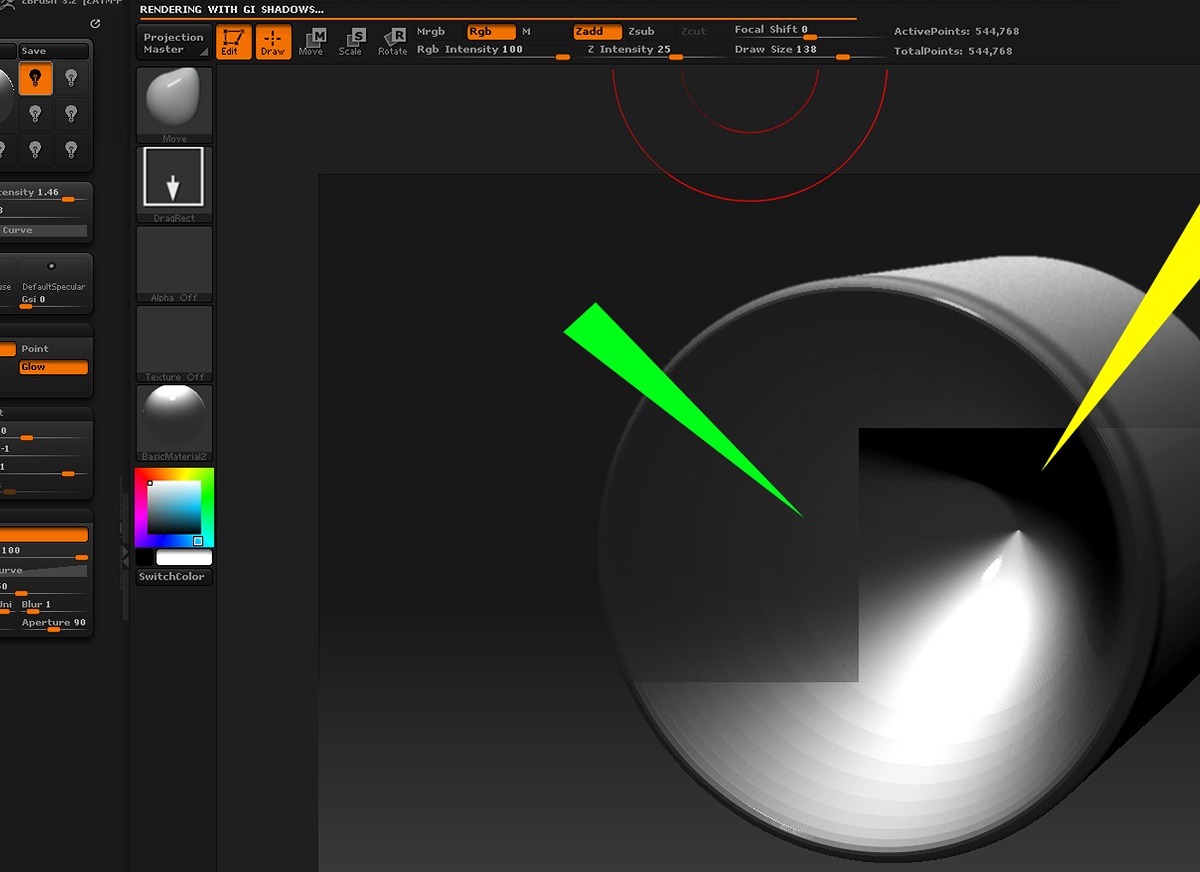
Task: Click the reload arrow icon above Save
Action: point(95,23)
